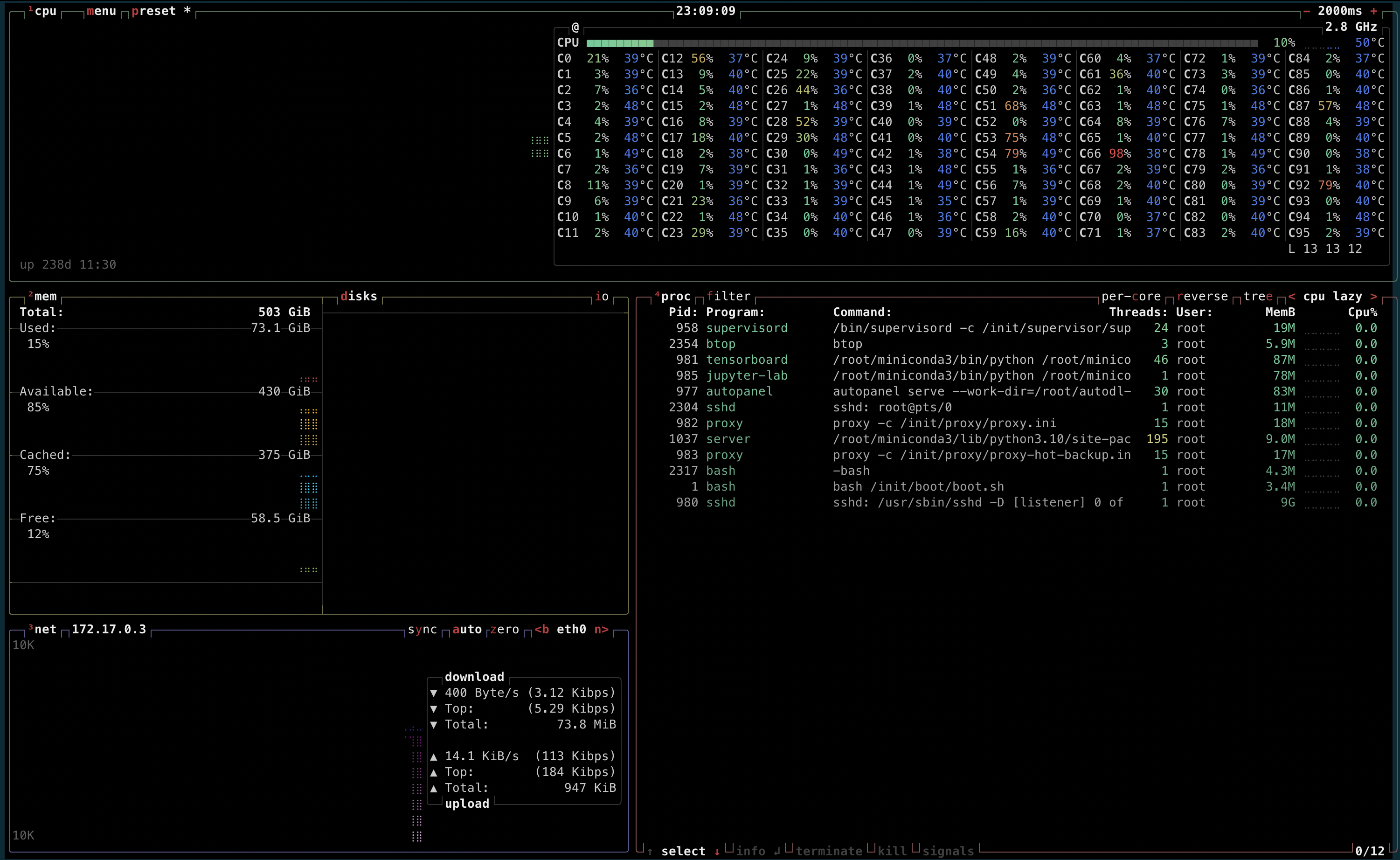This screenshot has width=1400, height=860.
Task: Open the btop menu
Action: click(101, 11)
